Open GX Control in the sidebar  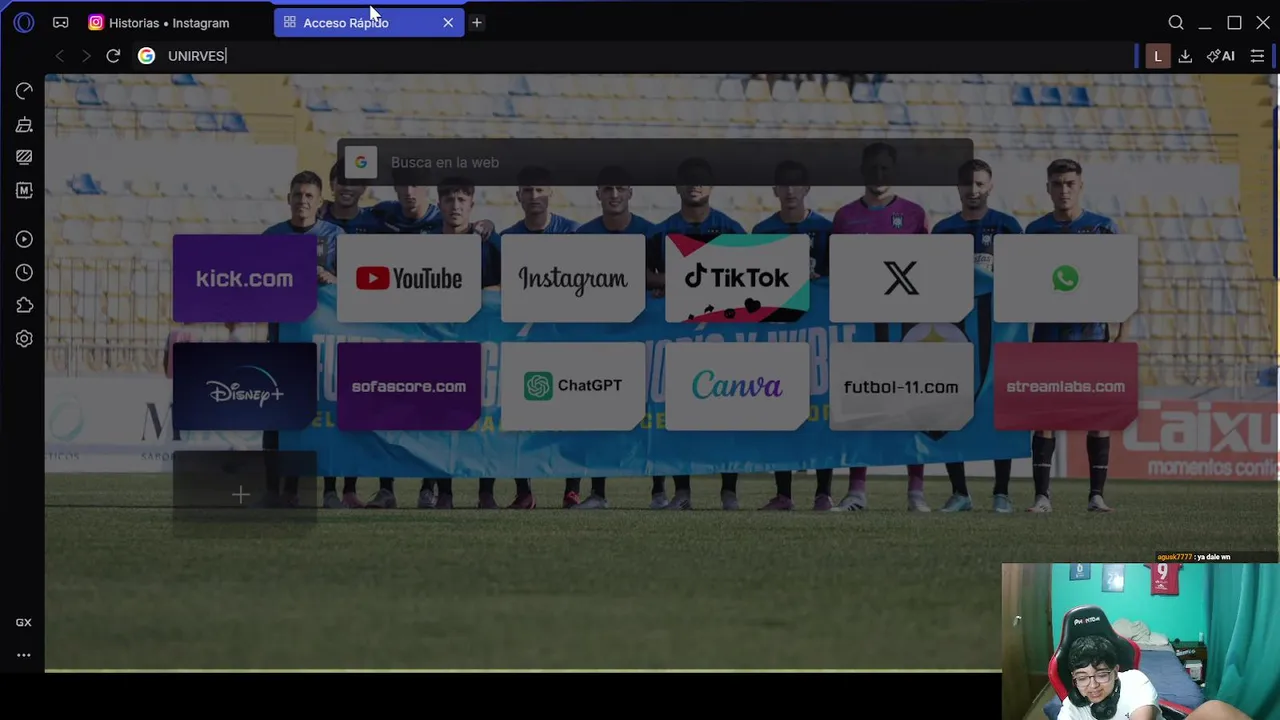tap(24, 91)
